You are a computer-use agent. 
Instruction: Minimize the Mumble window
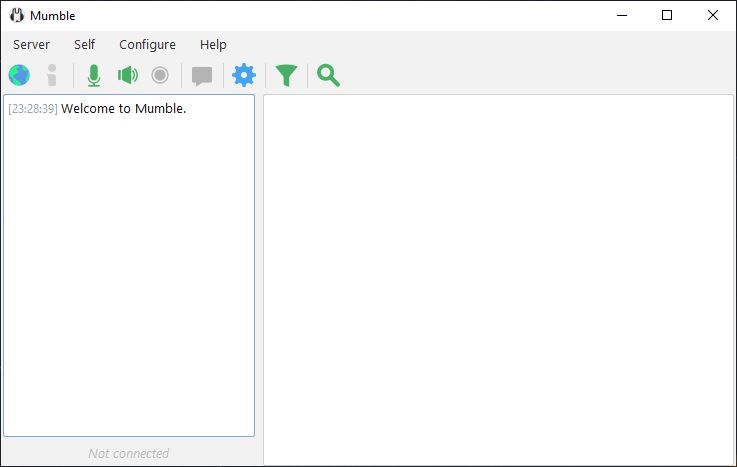click(x=622, y=16)
